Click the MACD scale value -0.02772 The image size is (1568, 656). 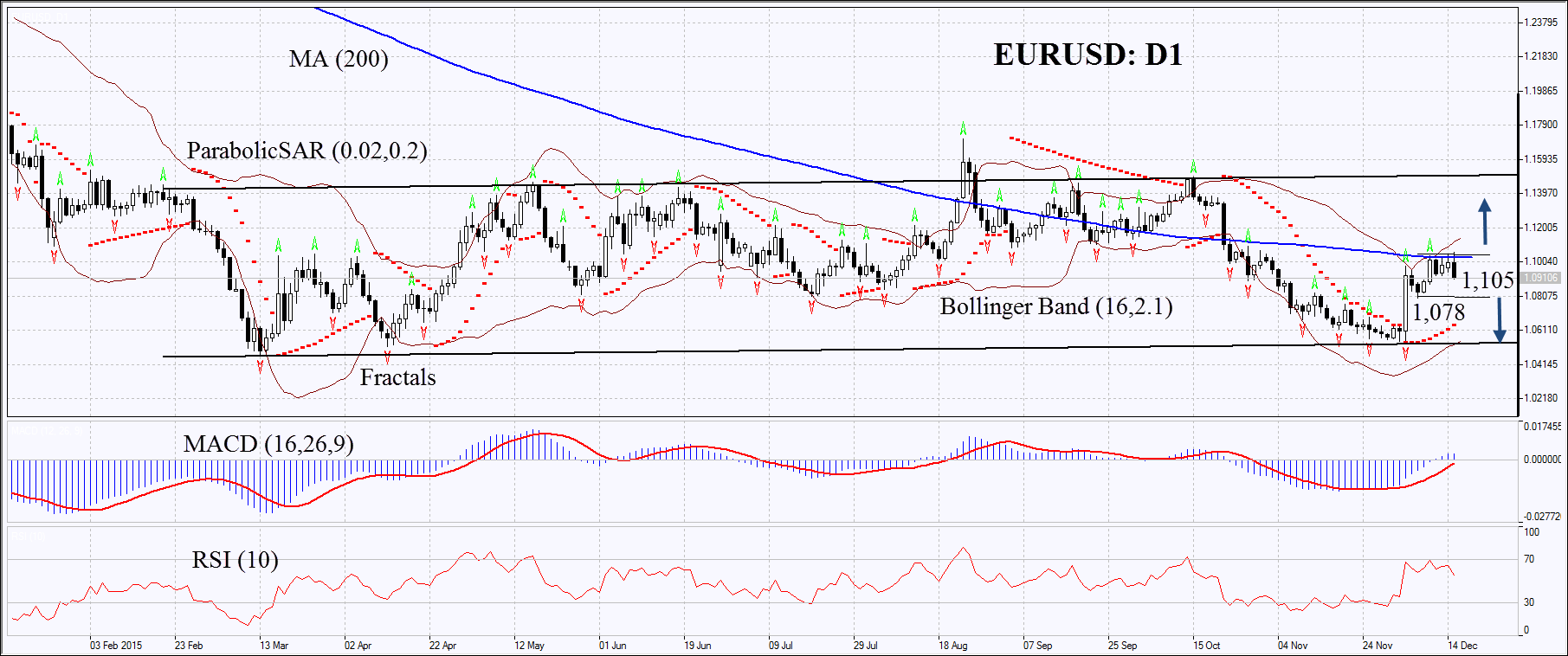1543,517
